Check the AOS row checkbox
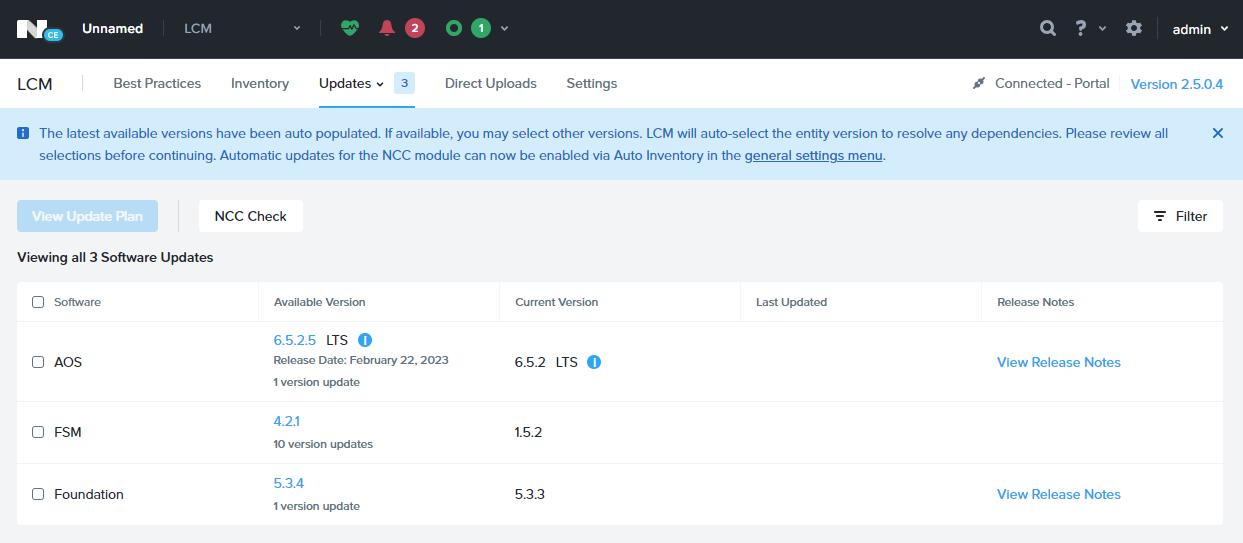This screenshot has width=1243, height=543. pyautogui.click(x=38, y=362)
